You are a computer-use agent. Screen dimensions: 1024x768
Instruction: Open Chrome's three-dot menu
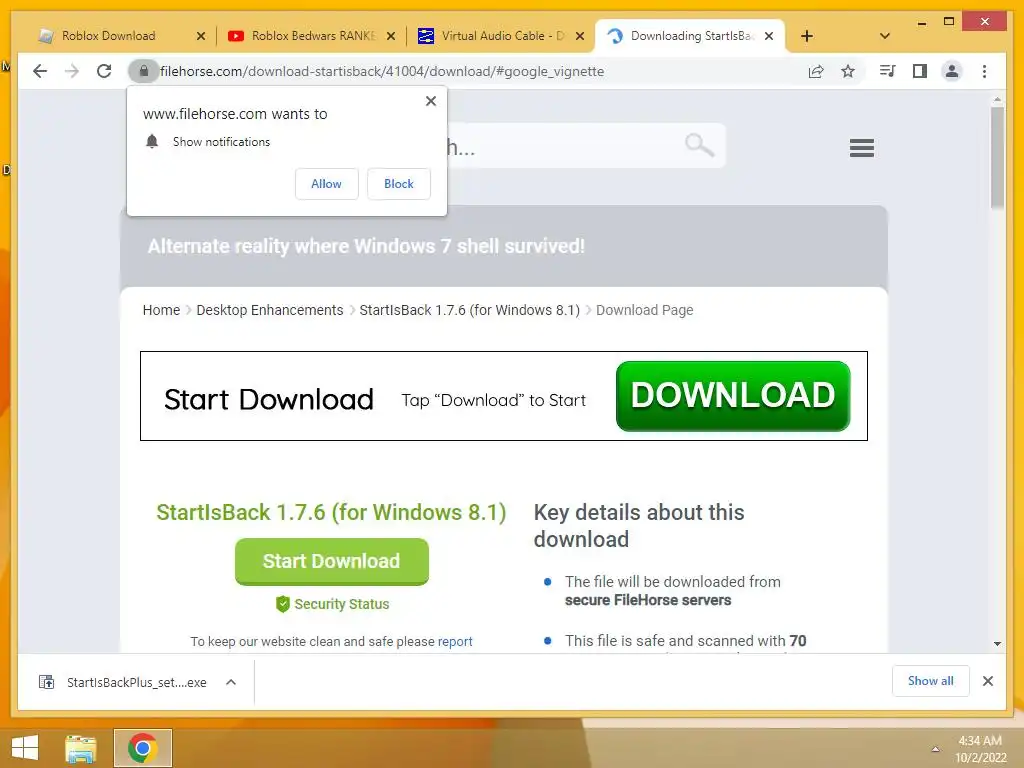point(984,71)
